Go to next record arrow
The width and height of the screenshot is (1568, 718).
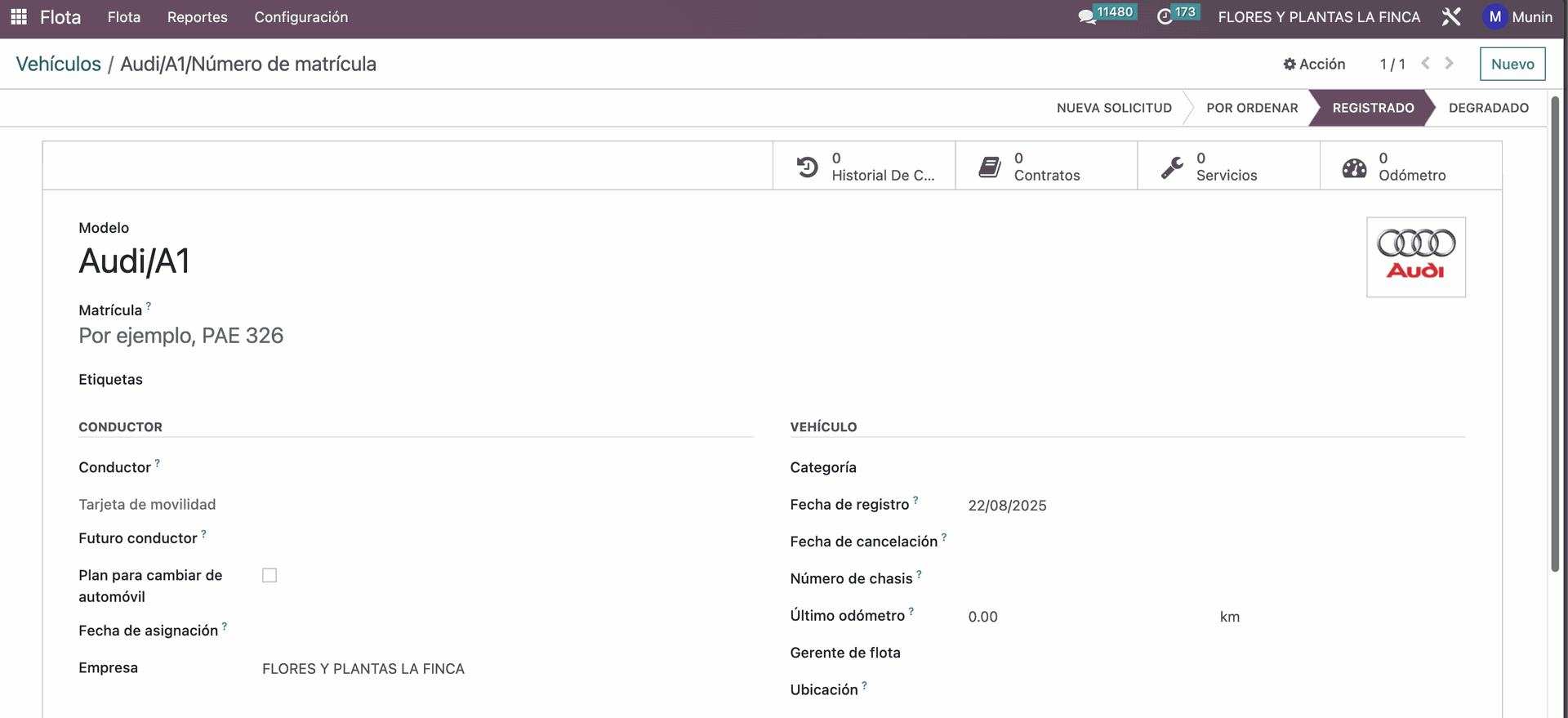(x=1449, y=64)
